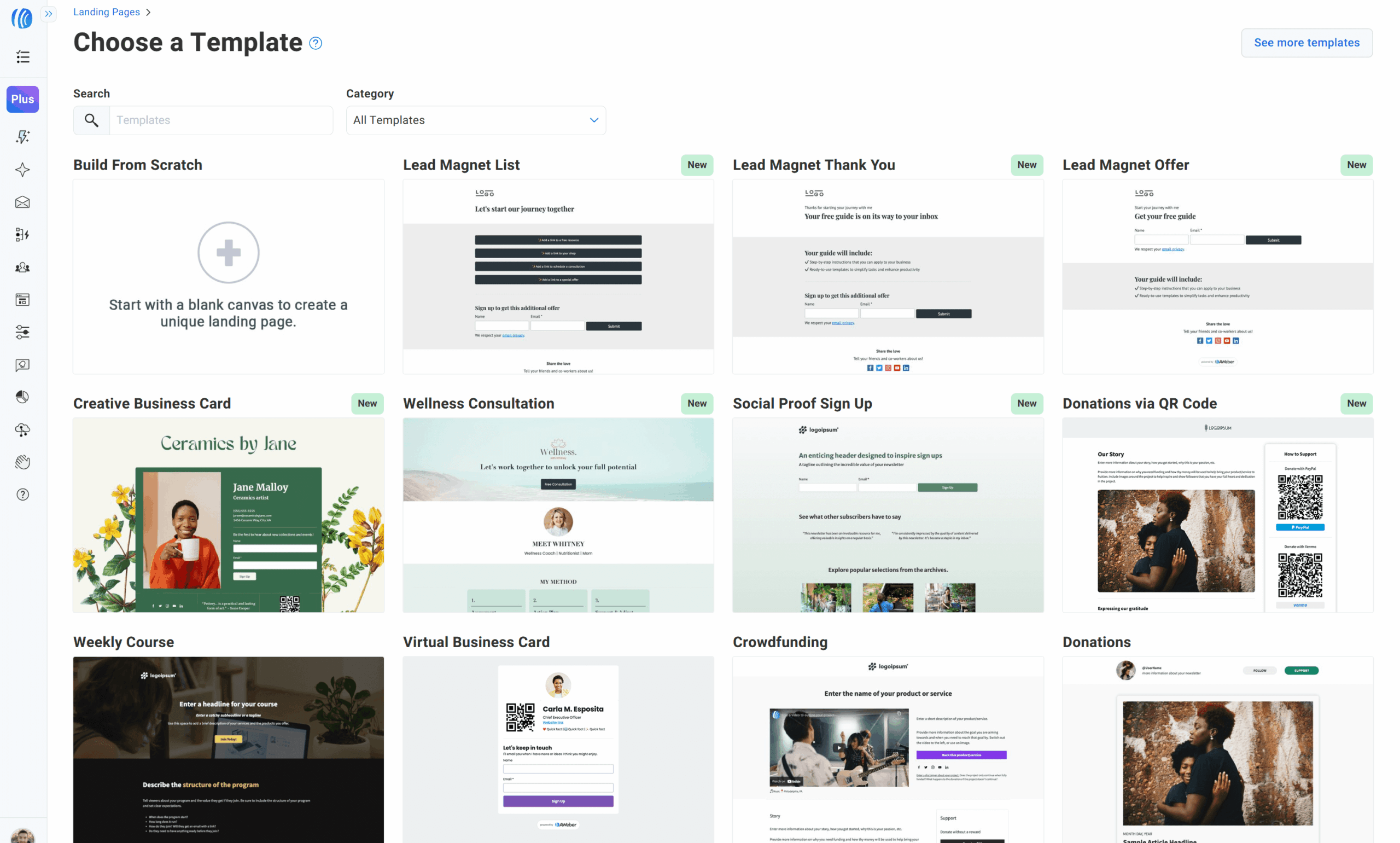Viewport: 1400px width, 843px height.
Task: Click the waving hand icon in sidebar
Action: coord(23,462)
